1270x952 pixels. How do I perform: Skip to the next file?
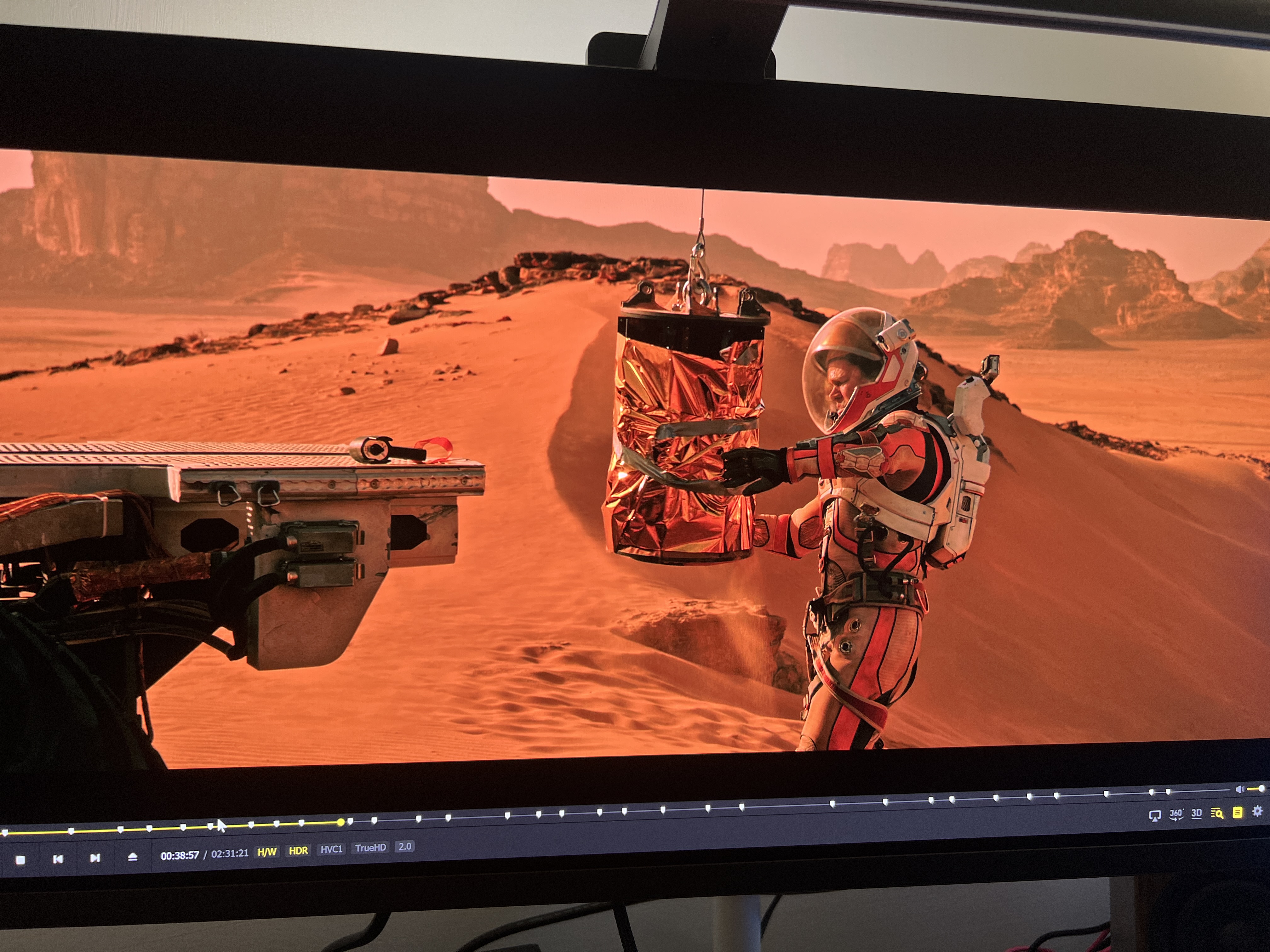pos(95,857)
